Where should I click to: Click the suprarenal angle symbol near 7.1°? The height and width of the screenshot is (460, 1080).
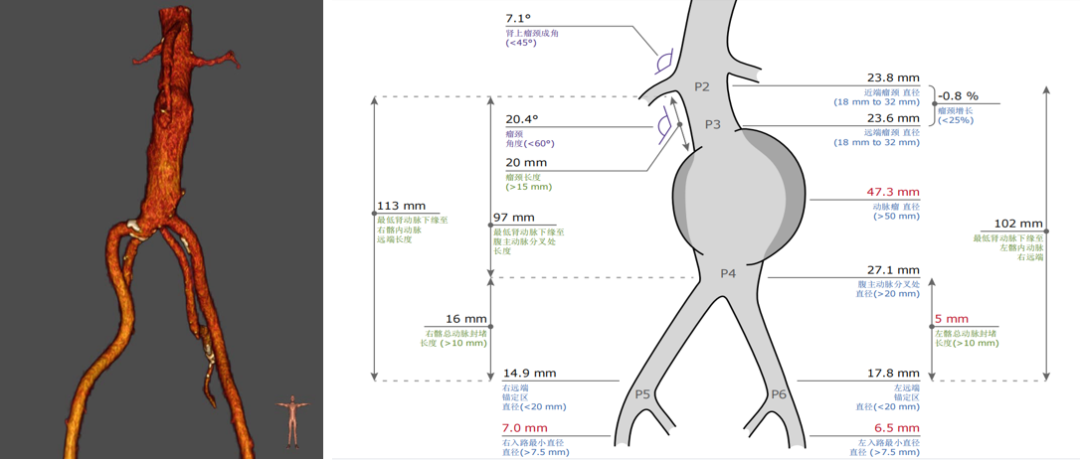662,64
